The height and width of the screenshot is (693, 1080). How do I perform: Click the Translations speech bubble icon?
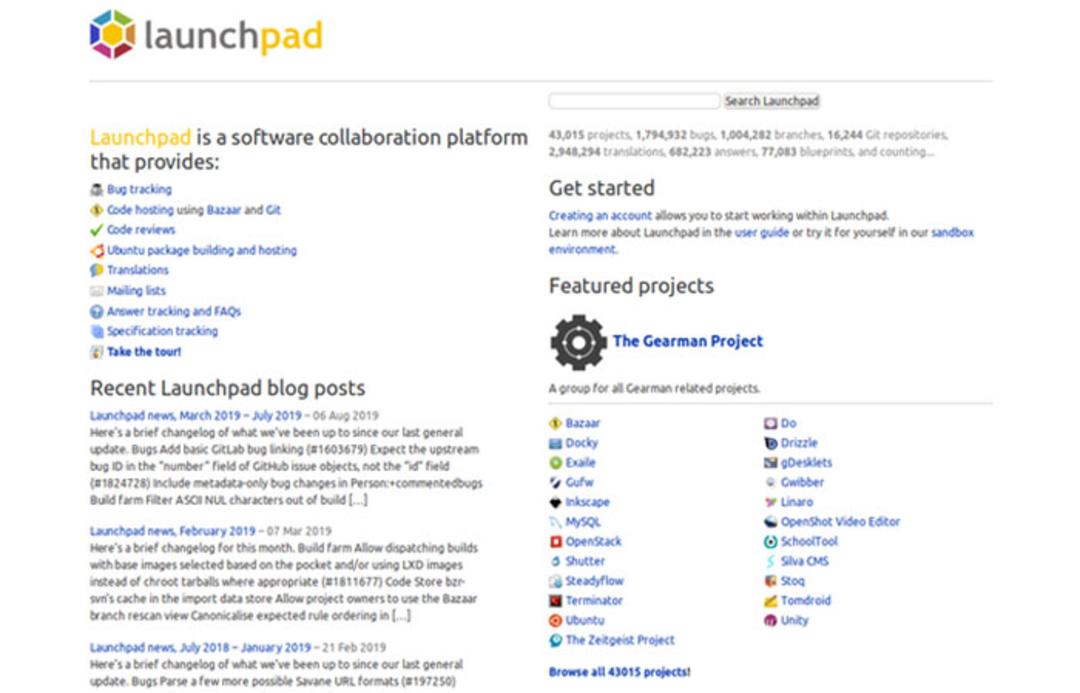pyautogui.click(x=96, y=271)
